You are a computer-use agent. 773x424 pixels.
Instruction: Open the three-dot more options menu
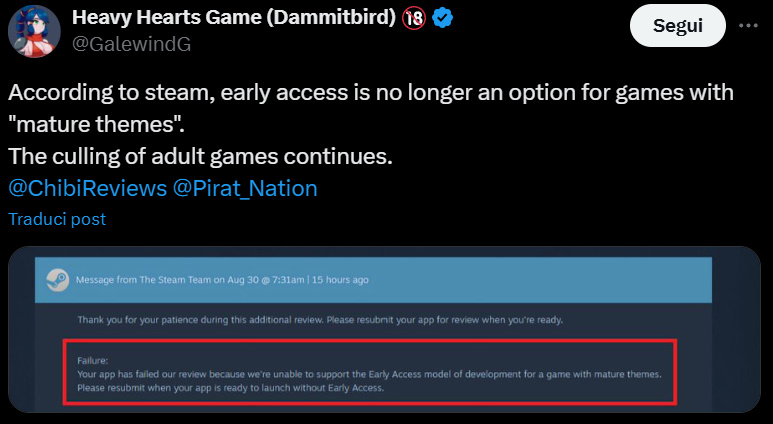748,25
